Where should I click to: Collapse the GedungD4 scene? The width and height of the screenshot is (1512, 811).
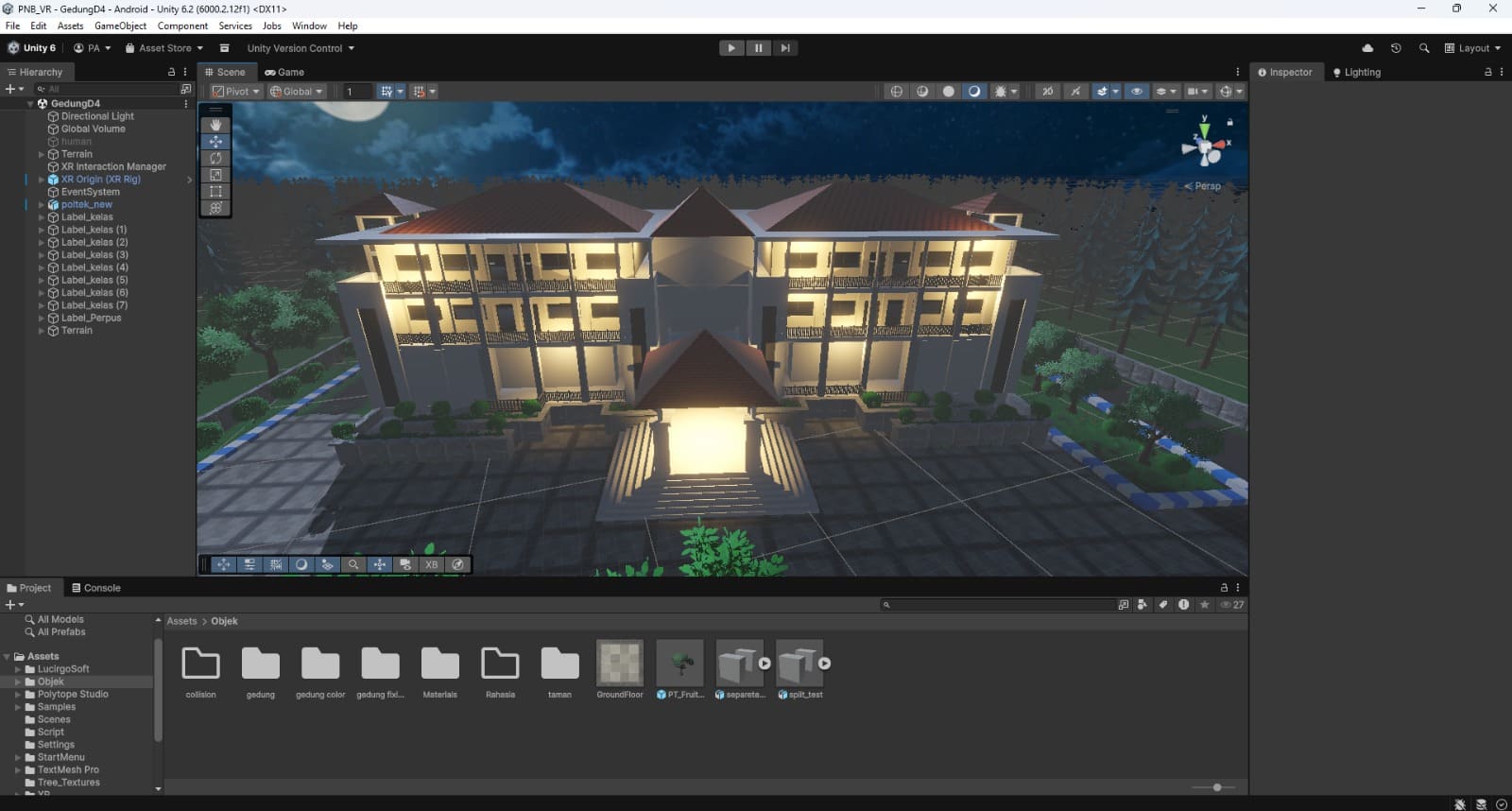click(x=30, y=104)
